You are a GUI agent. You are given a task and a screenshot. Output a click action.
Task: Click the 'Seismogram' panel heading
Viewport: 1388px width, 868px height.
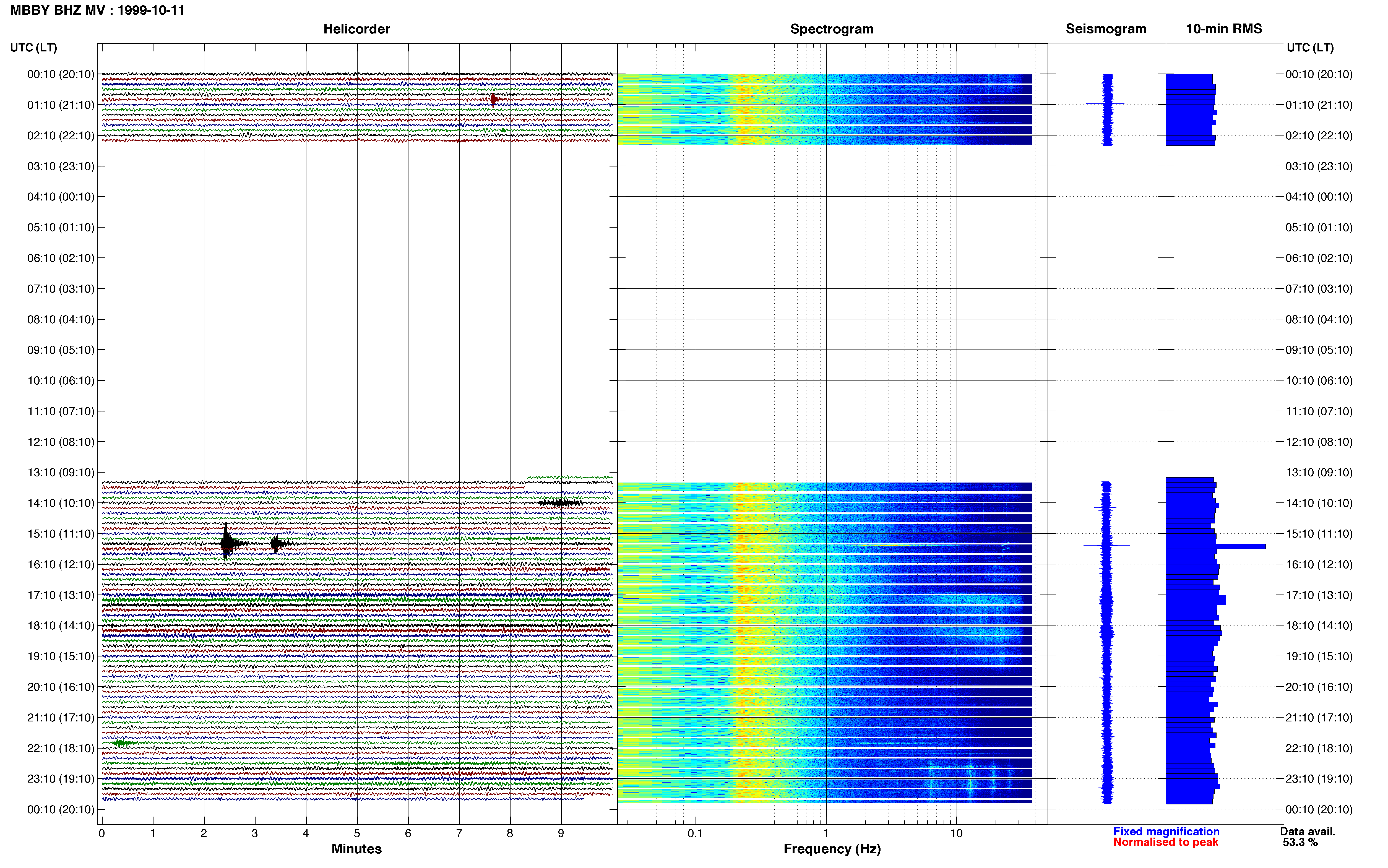1106,29
